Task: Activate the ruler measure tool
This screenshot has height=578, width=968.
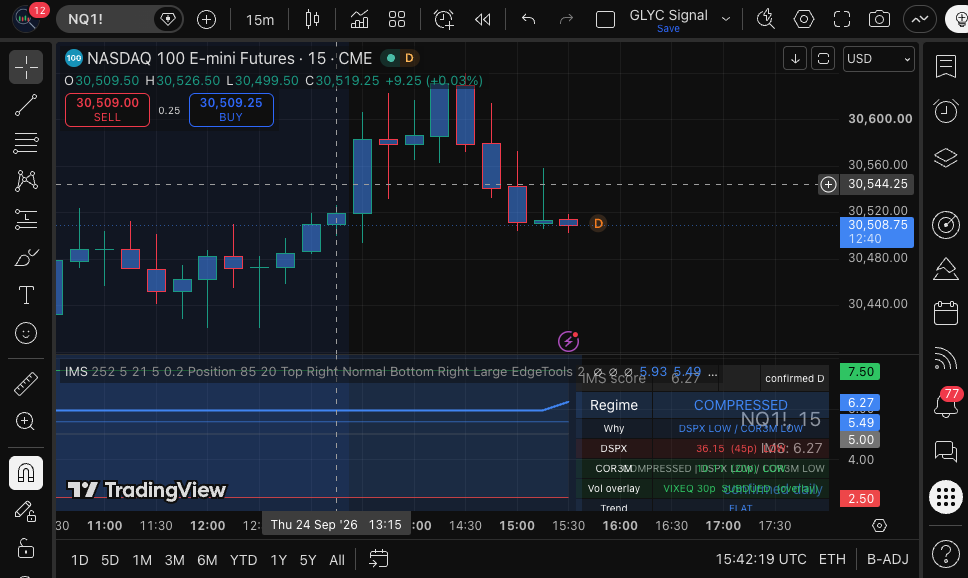Action: coord(26,384)
